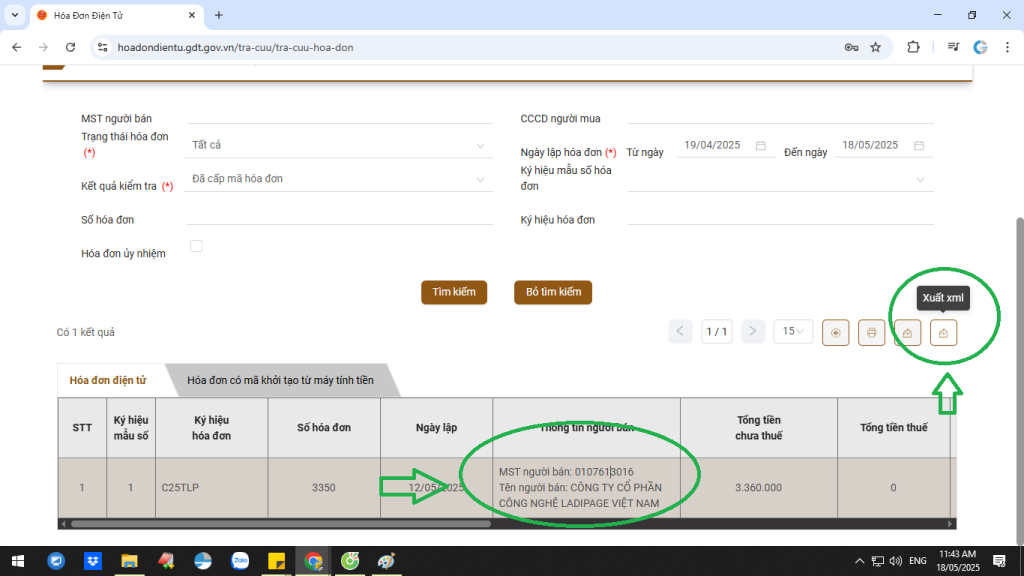Open Dropbox from taskbar
Image resolution: width=1024 pixels, height=576 pixels.
93,561
